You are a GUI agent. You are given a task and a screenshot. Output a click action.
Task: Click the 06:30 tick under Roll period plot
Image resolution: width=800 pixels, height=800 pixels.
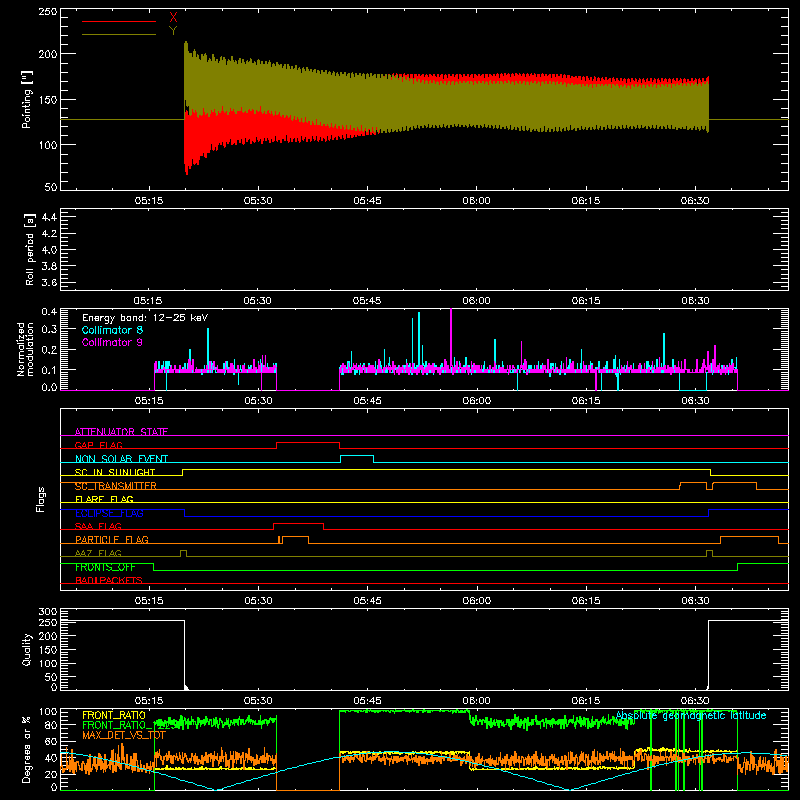[x=695, y=301]
